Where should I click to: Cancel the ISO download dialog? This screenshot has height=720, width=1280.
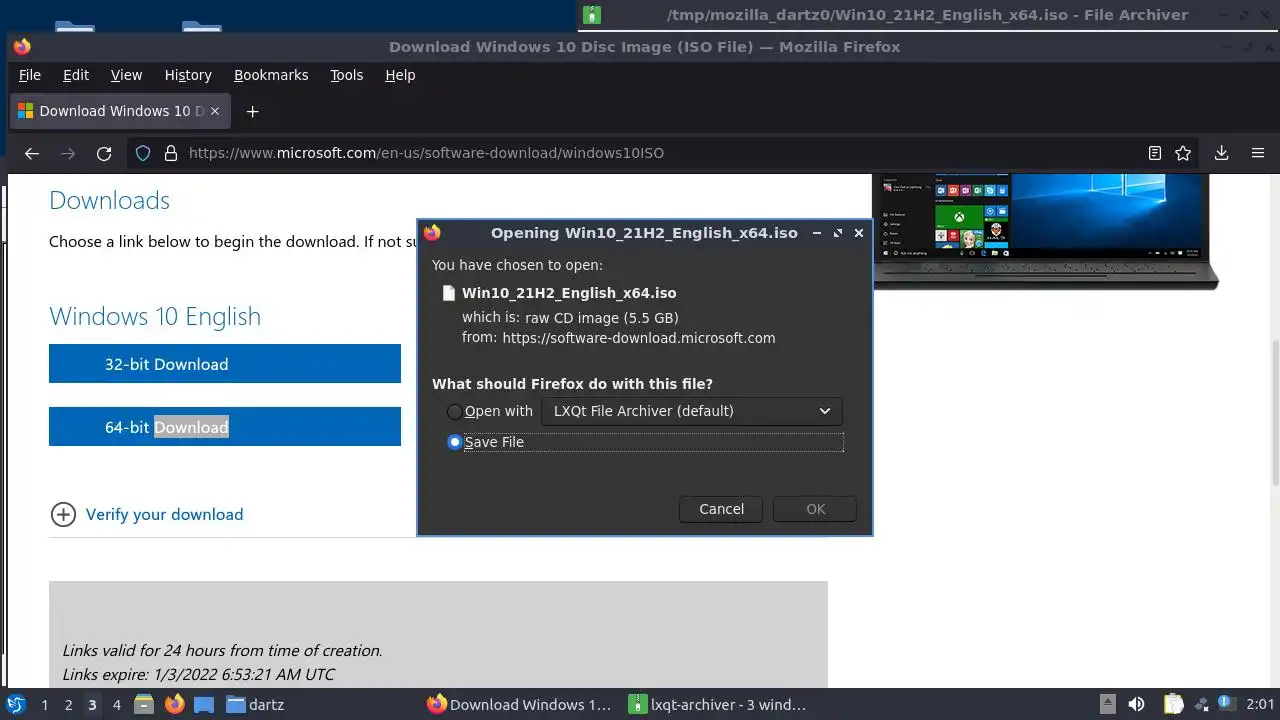[721, 509]
